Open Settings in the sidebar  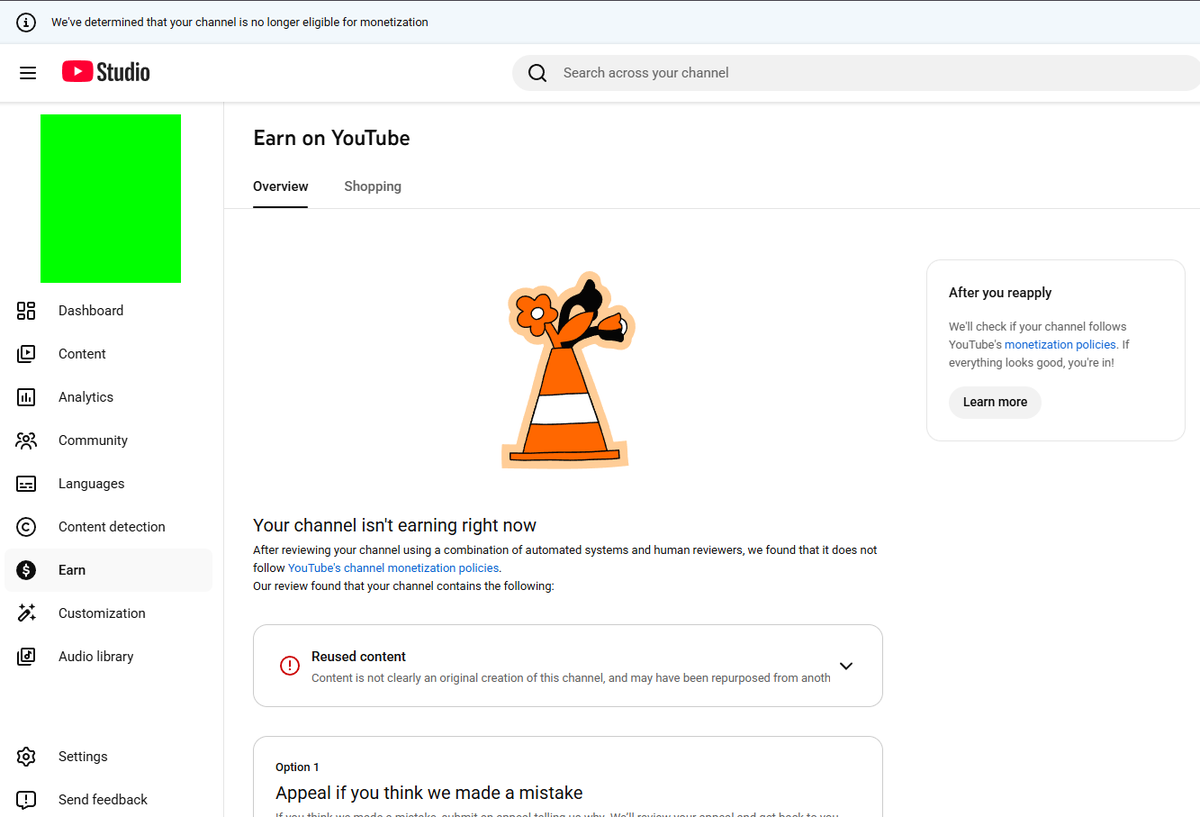point(108,757)
